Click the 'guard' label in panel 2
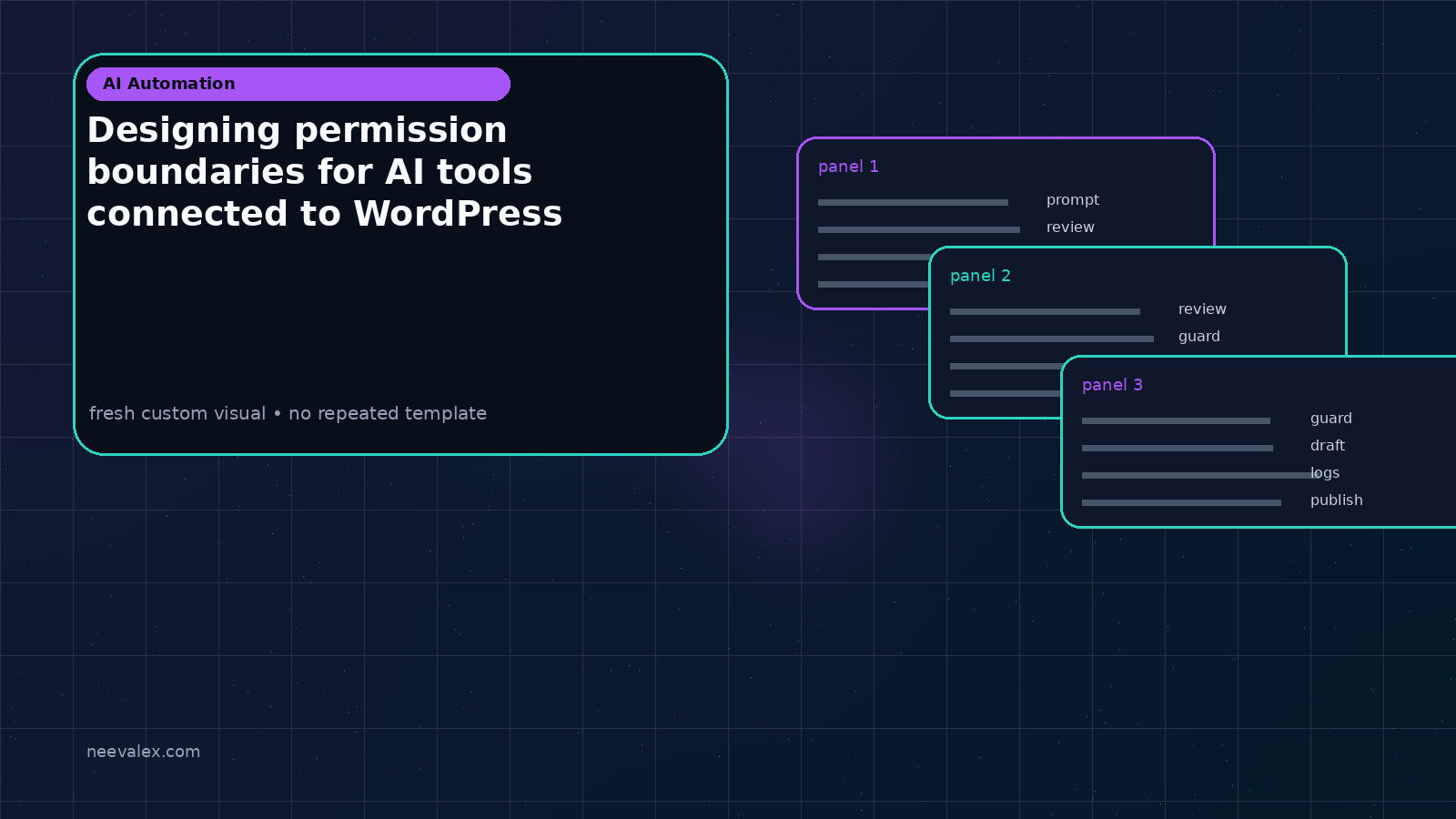Viewport: 1456px width, 819px height. pos(1199,337)
